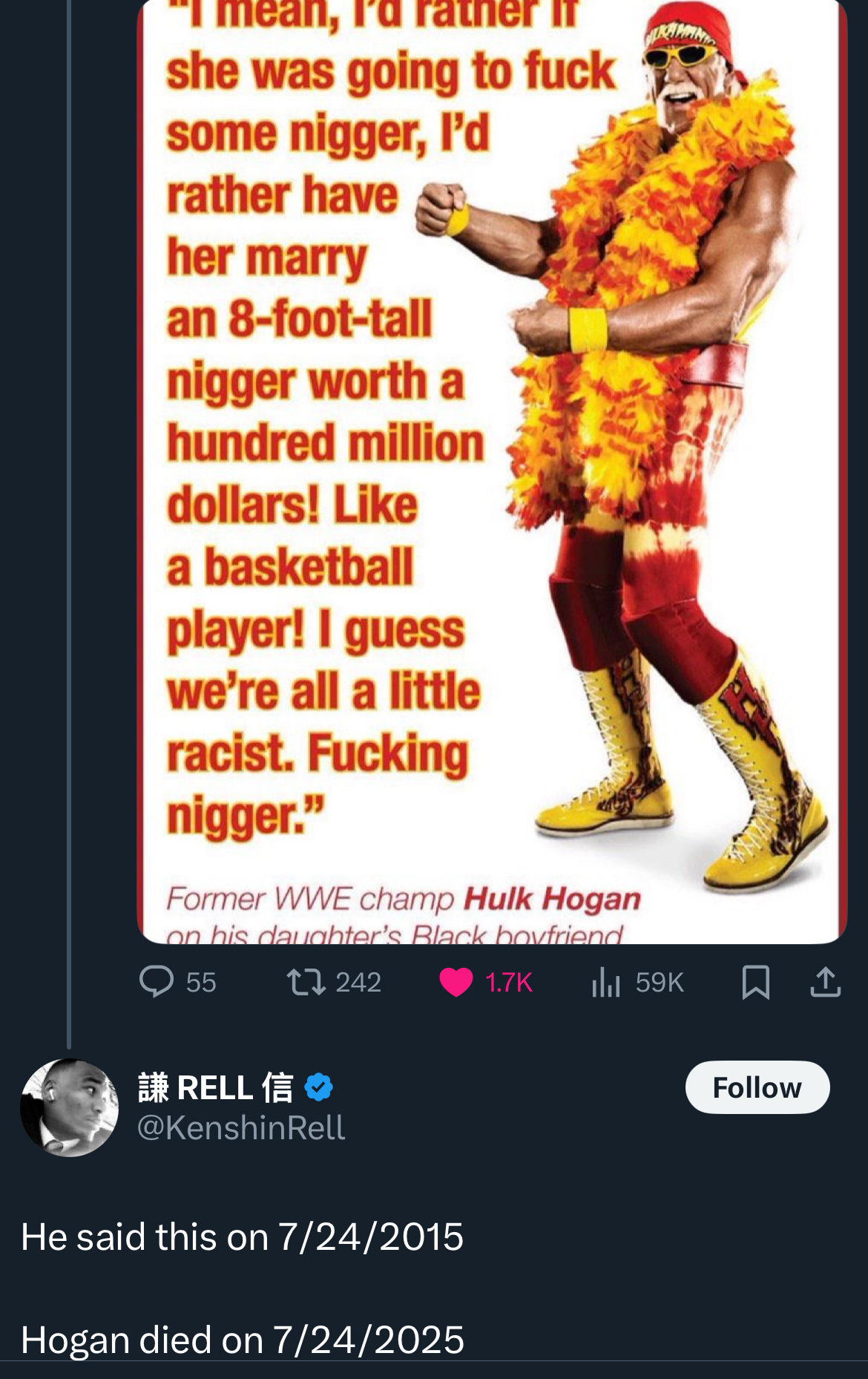The height and width of the screenshot is (1379, 868).
Task: Tap the RELL display name
Action: coord(215,1087)
